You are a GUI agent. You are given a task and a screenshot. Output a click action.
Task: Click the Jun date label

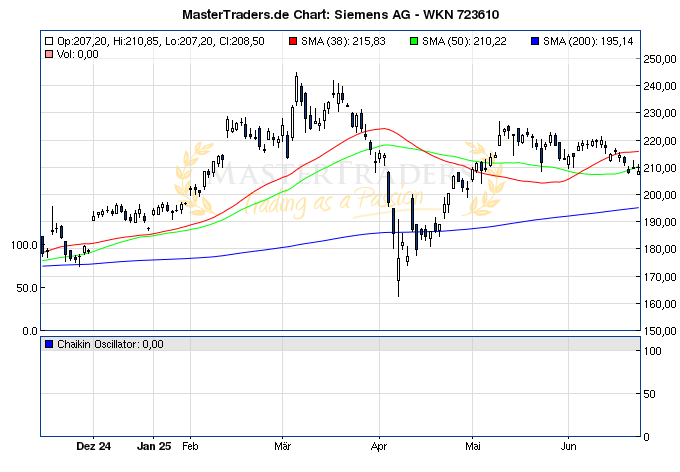pos(568,446)
